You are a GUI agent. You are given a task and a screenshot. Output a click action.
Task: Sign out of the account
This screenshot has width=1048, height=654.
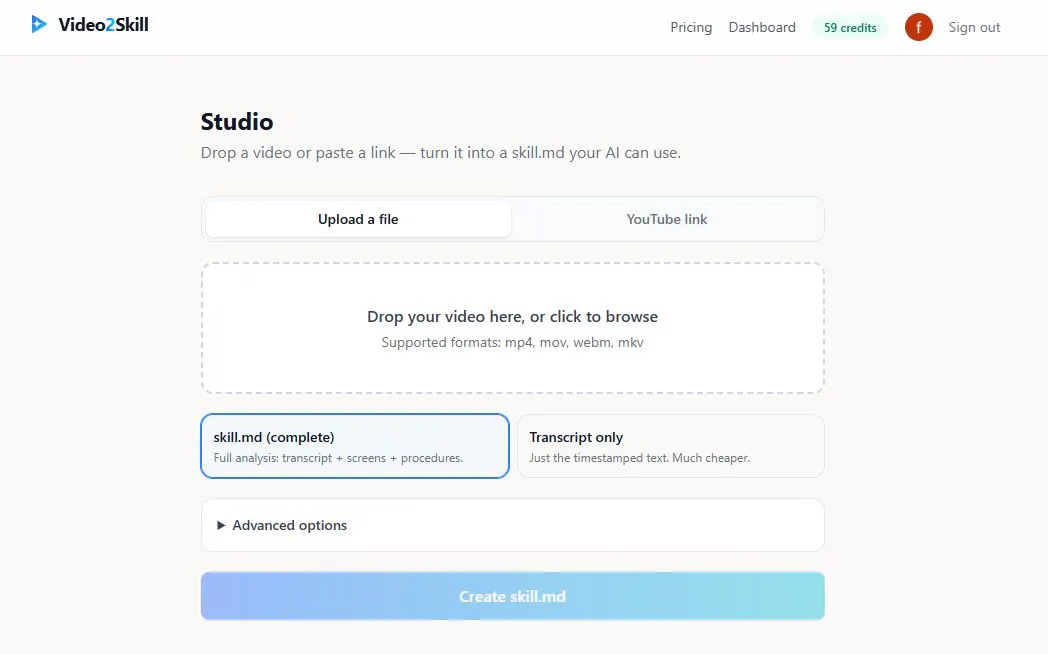974,27
